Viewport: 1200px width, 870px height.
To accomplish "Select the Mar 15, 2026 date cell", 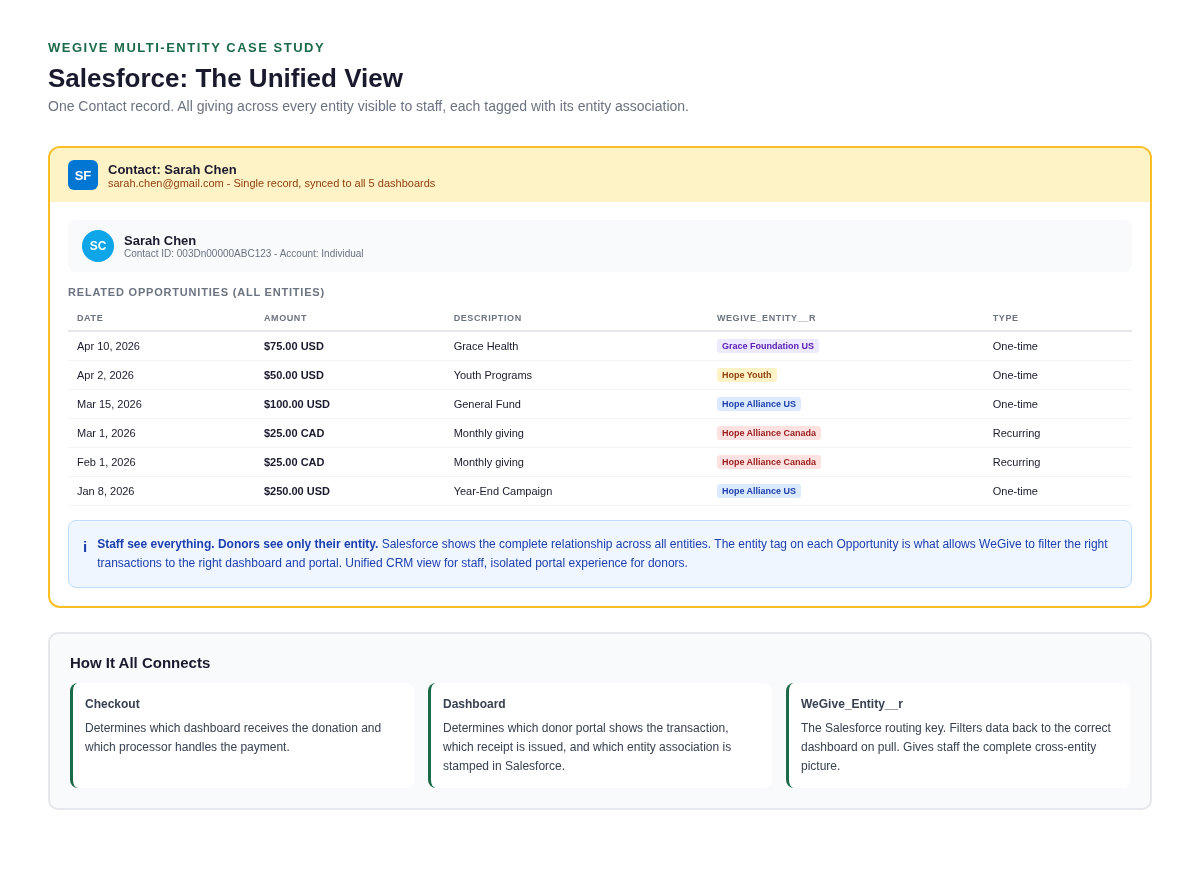I will pos(109,404).
